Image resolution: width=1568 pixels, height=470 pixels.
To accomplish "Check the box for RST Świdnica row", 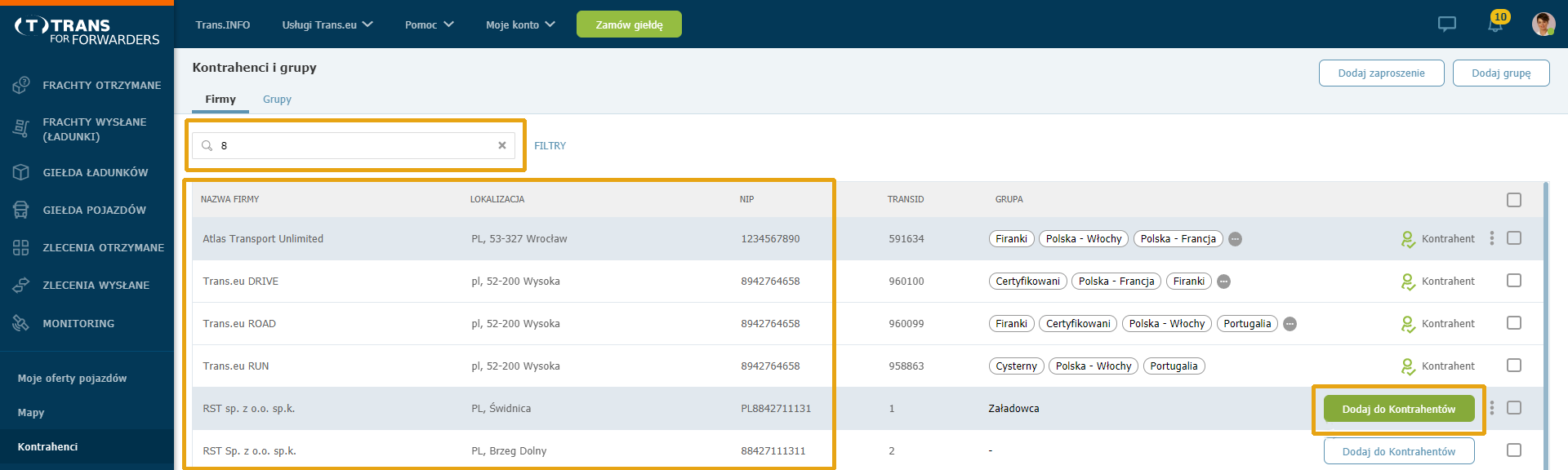I will click(1514, 408).
